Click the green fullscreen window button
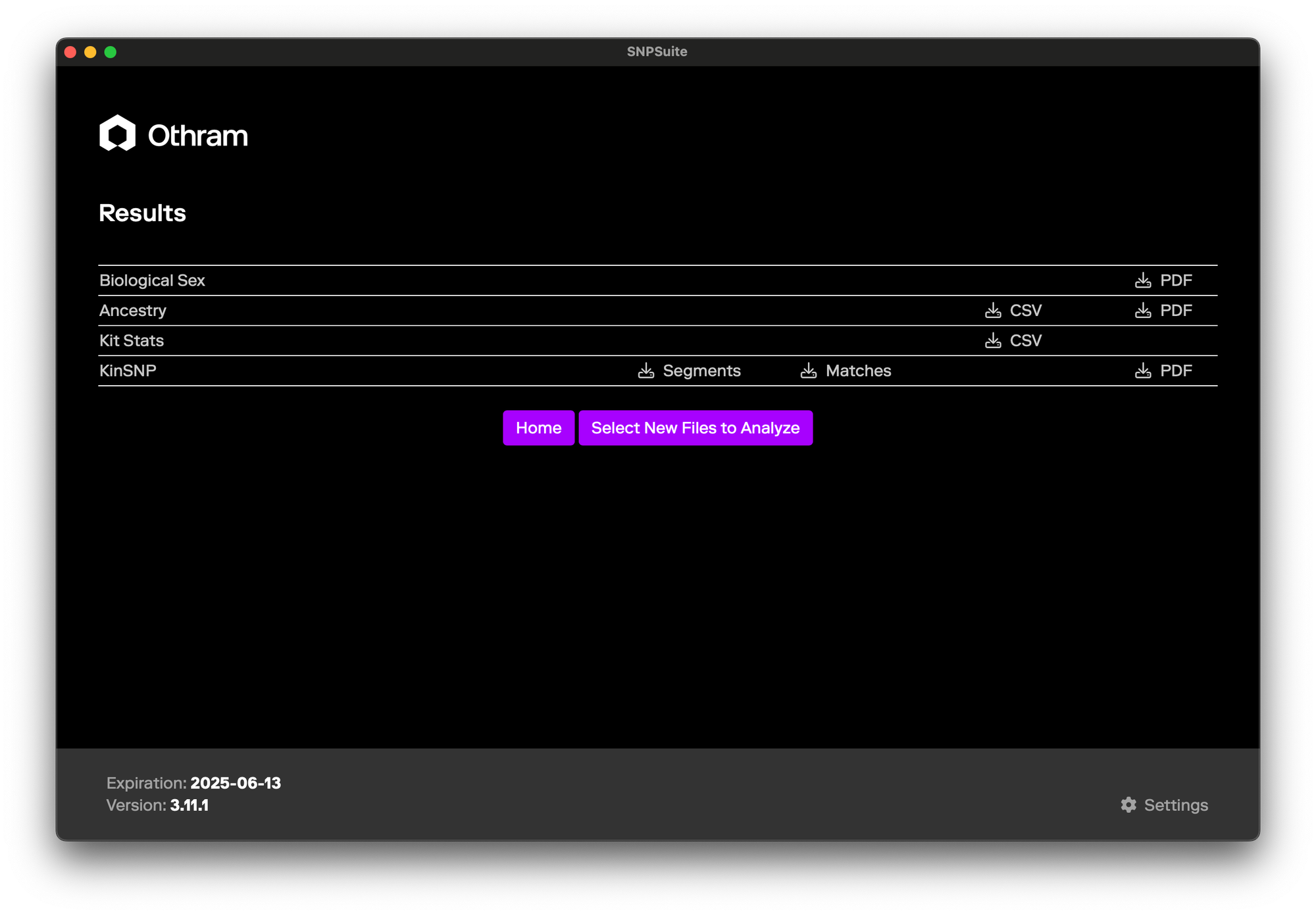 tap(111, 52)
